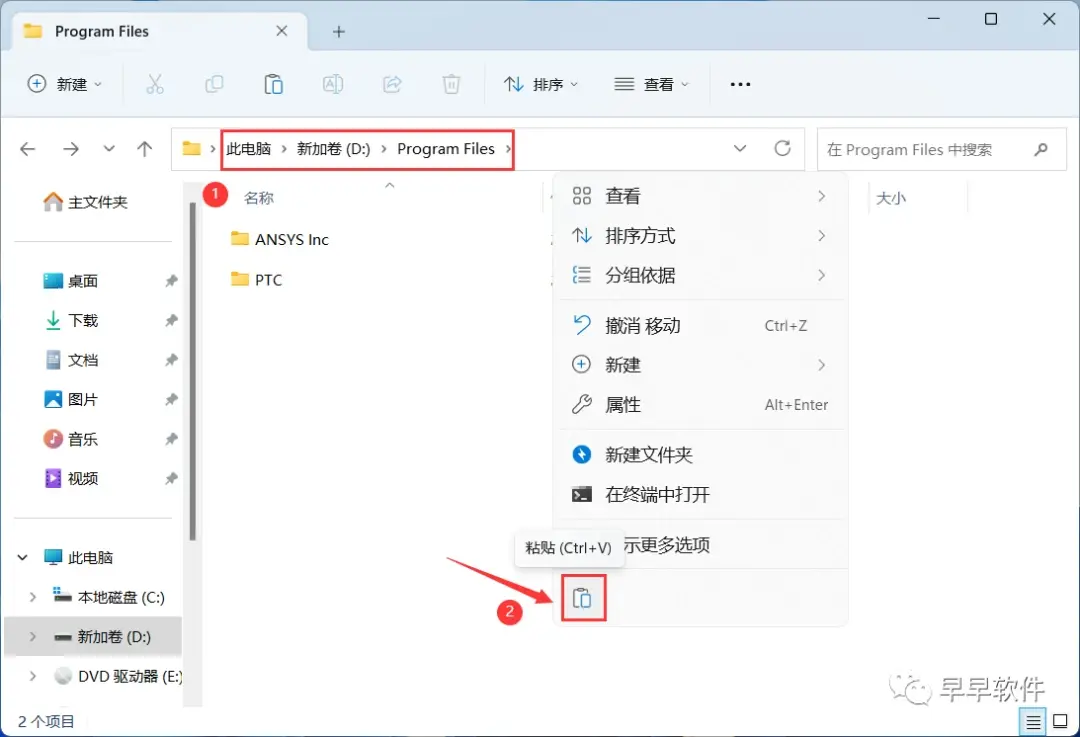Switch to large thumbnails view in status bar
Viewport: 1080px width, 737px height.
tap(1061, 722)
